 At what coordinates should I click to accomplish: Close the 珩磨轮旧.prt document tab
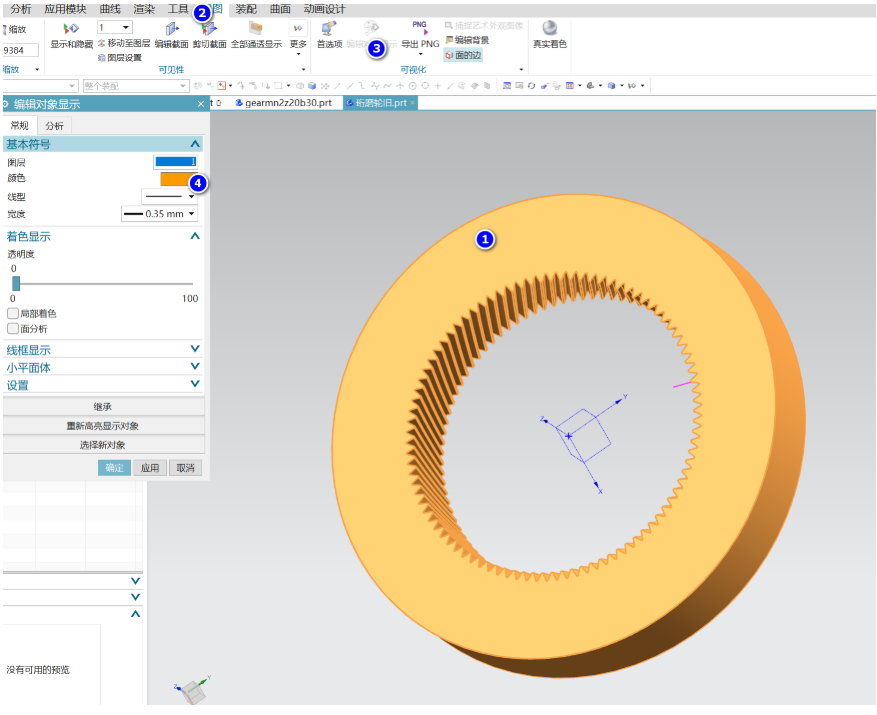coord(413,103)
